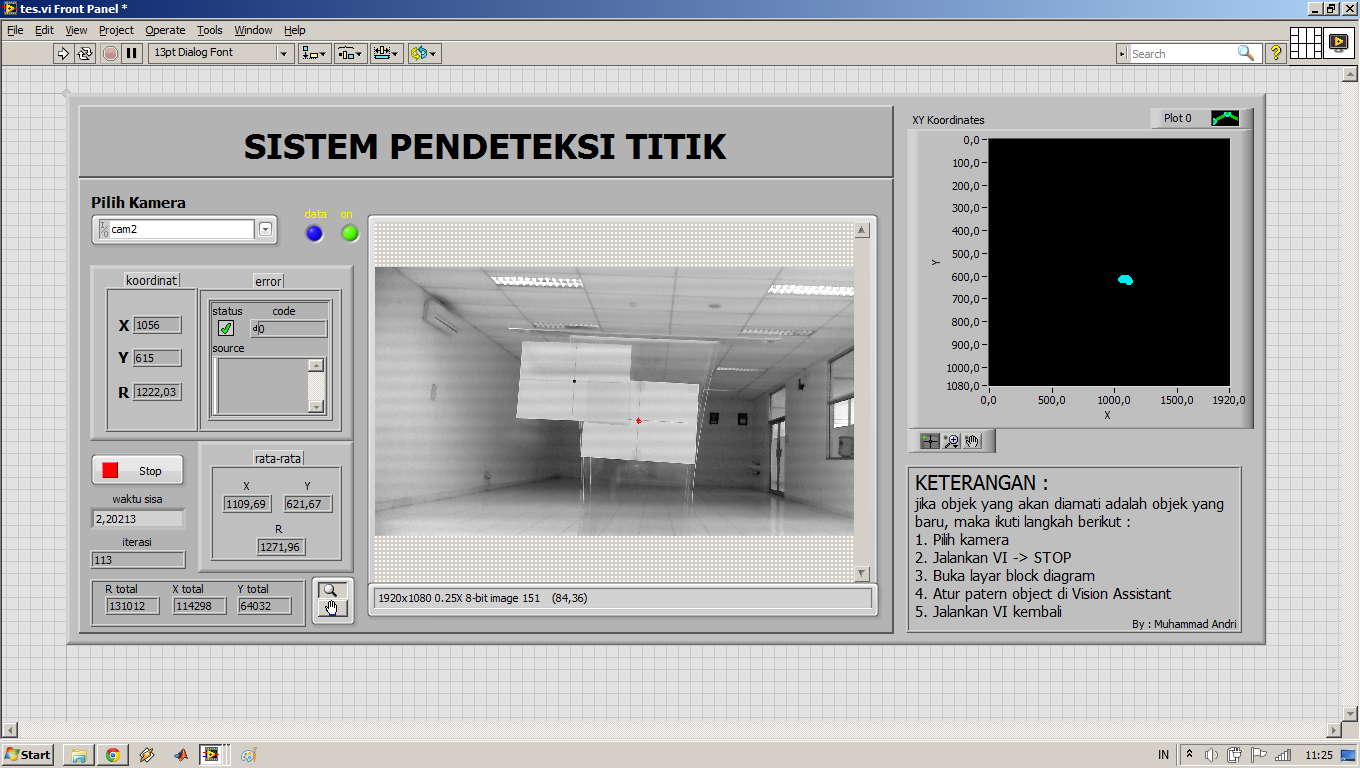
Task: Click the Plot 0 legend label
Action: tap(1178, 118)
